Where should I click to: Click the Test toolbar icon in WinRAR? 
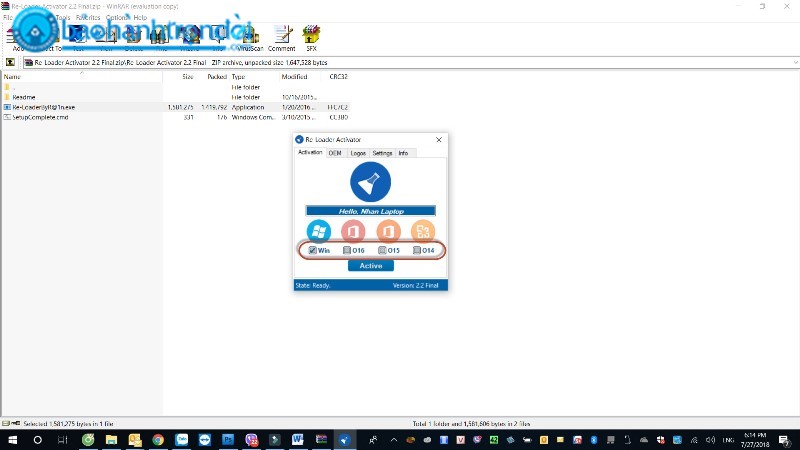click(78, 38)
